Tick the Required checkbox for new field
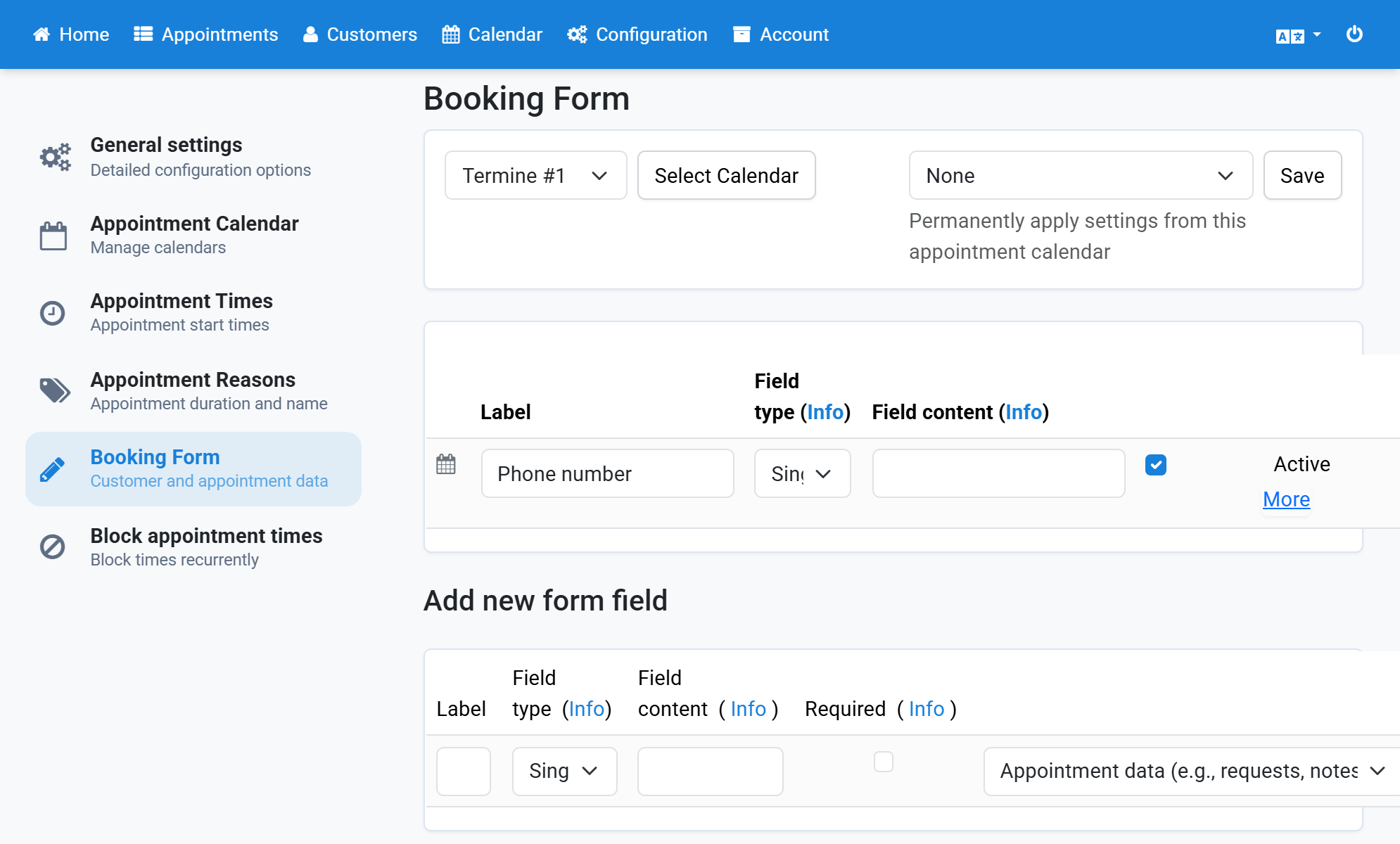This screenshot has width=1400, height=844. [884, 762]
